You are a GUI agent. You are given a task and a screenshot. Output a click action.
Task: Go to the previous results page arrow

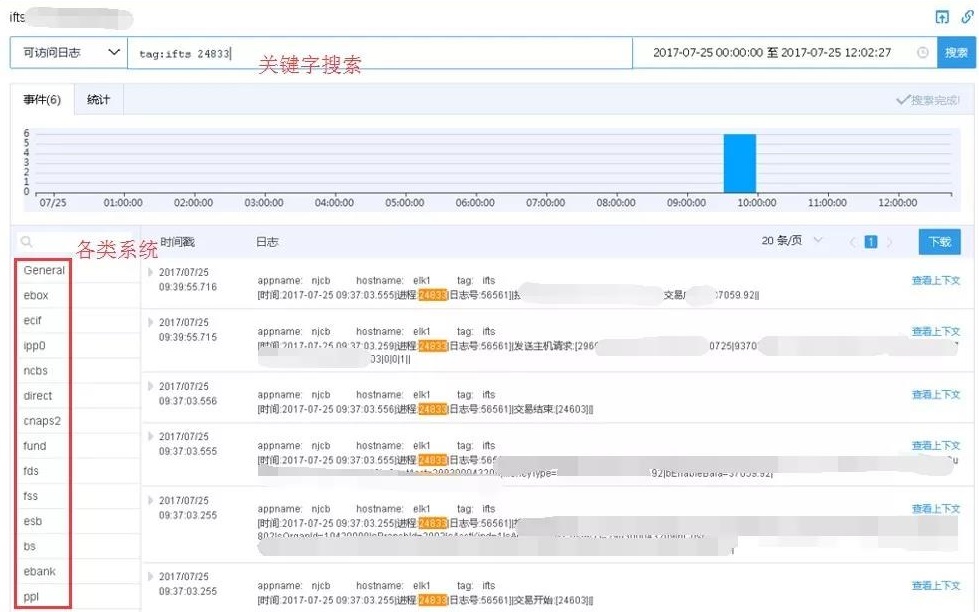[x=852, y=242]
